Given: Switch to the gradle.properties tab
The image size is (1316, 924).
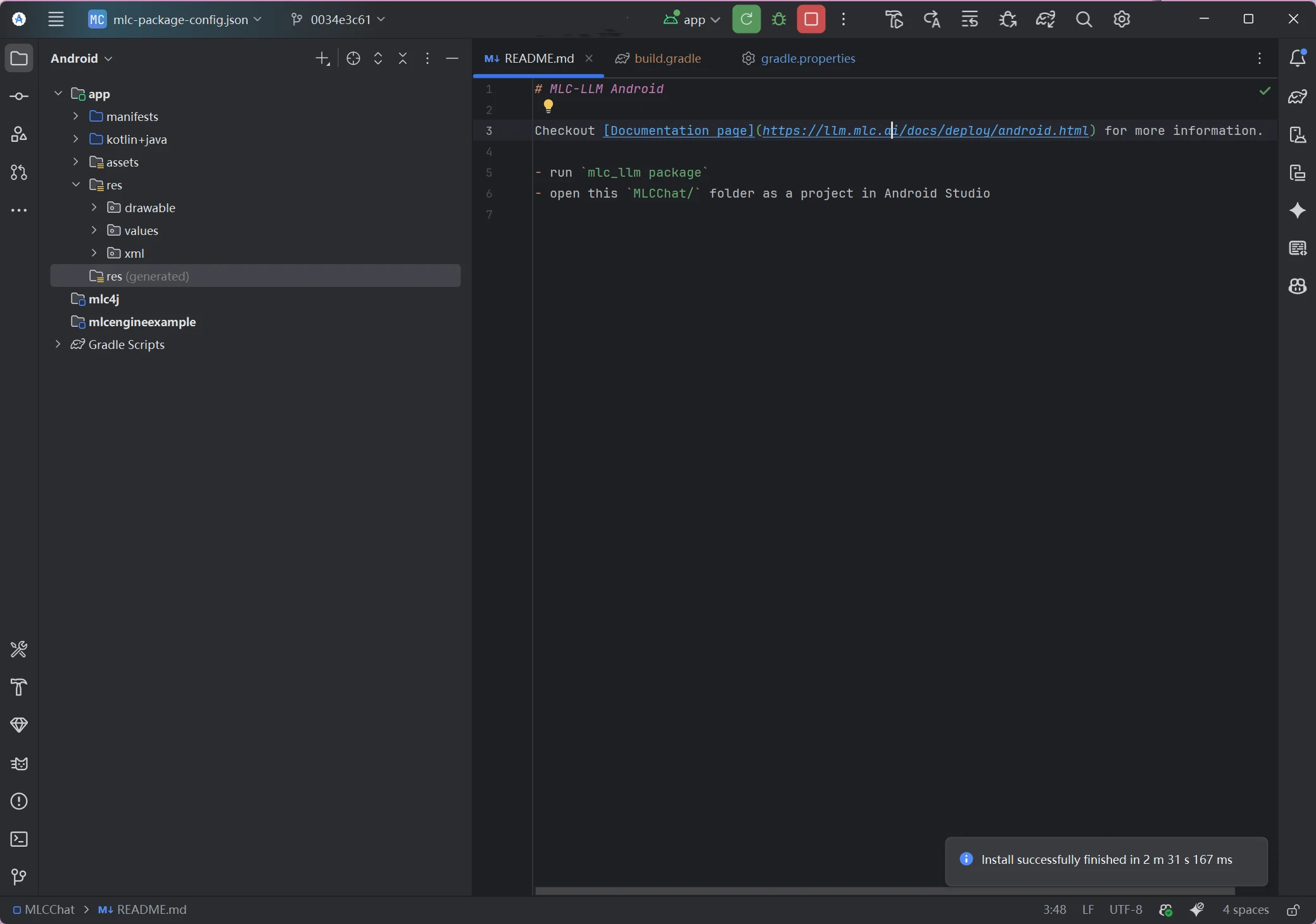Looking at the screenshot, I should pos(807,58).
